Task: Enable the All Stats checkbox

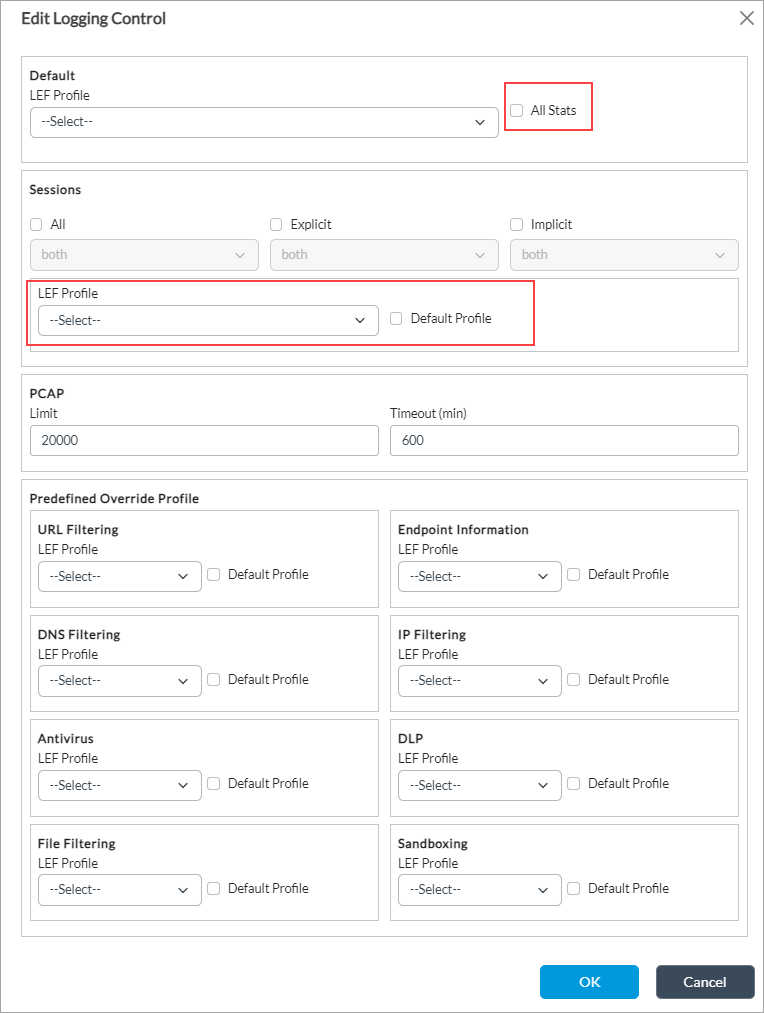Action: click(x=517, y=110)
